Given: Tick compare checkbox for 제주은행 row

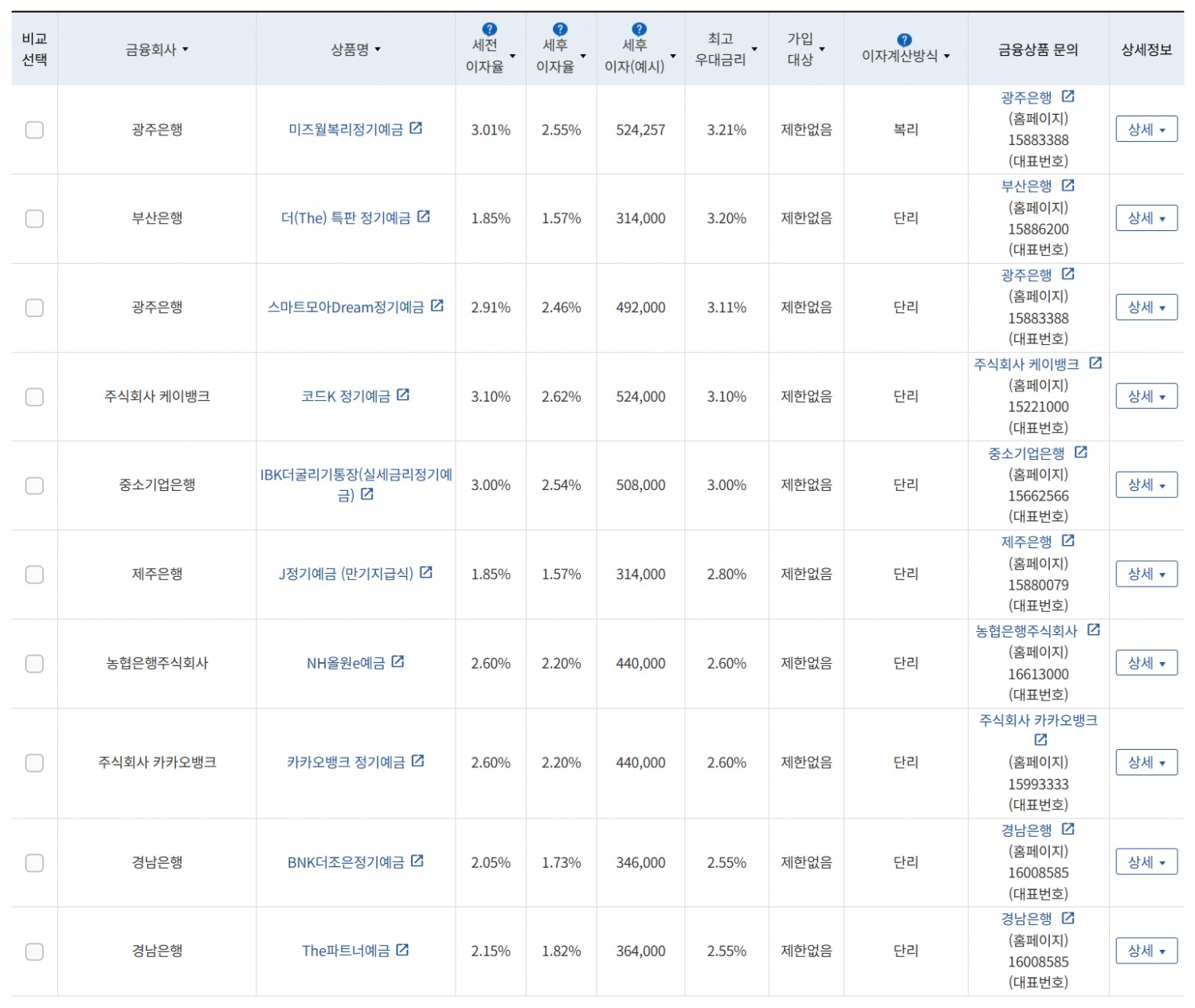Looking at the screenshot, I should [x=34, y=575].
